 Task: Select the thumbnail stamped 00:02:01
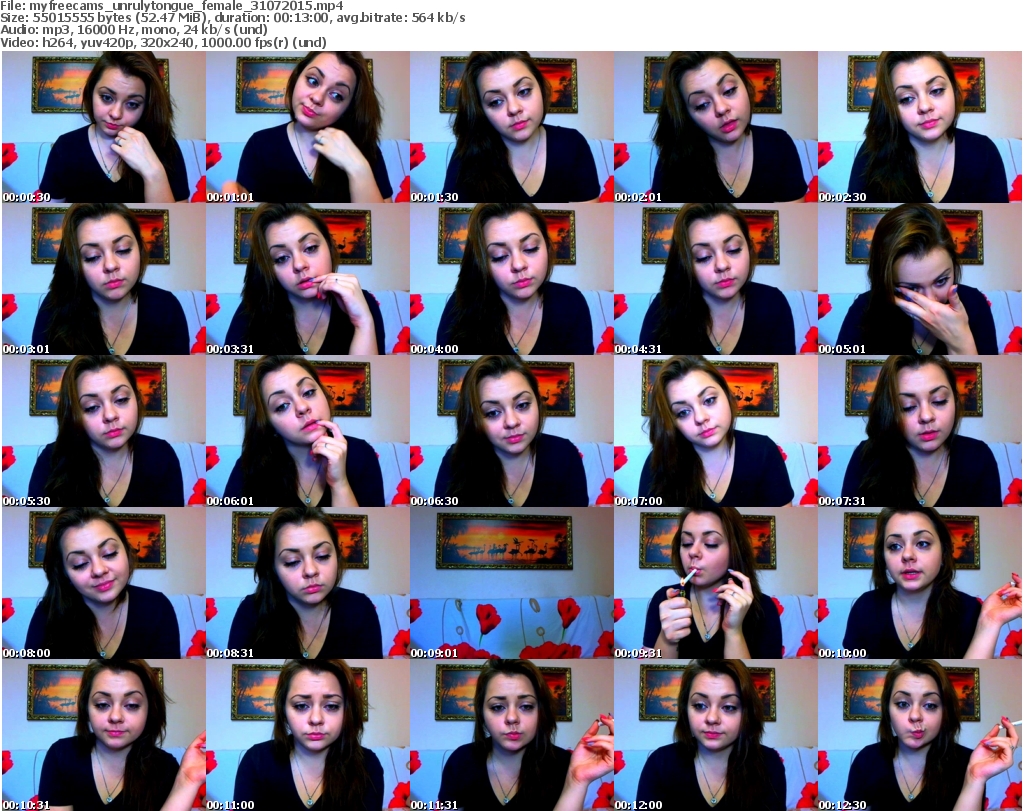[x=715, y=127]
